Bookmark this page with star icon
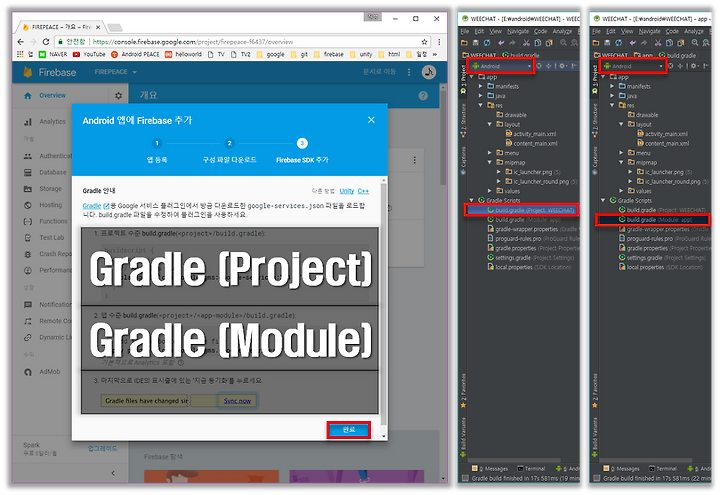 tap(424, 42)
